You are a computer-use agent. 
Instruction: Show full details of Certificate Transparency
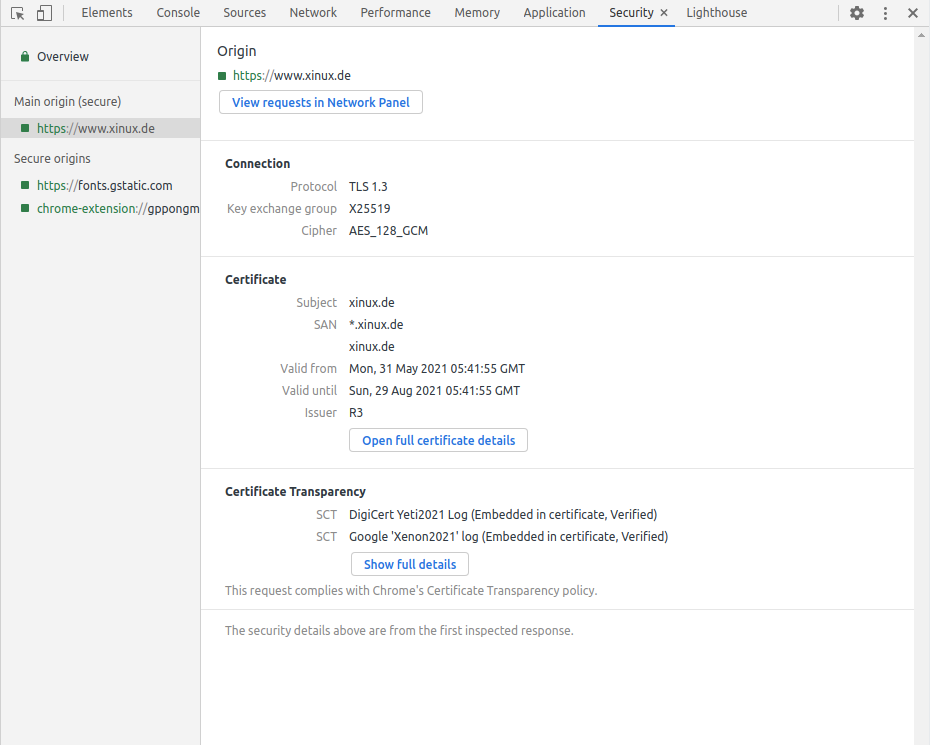(410, 564)
